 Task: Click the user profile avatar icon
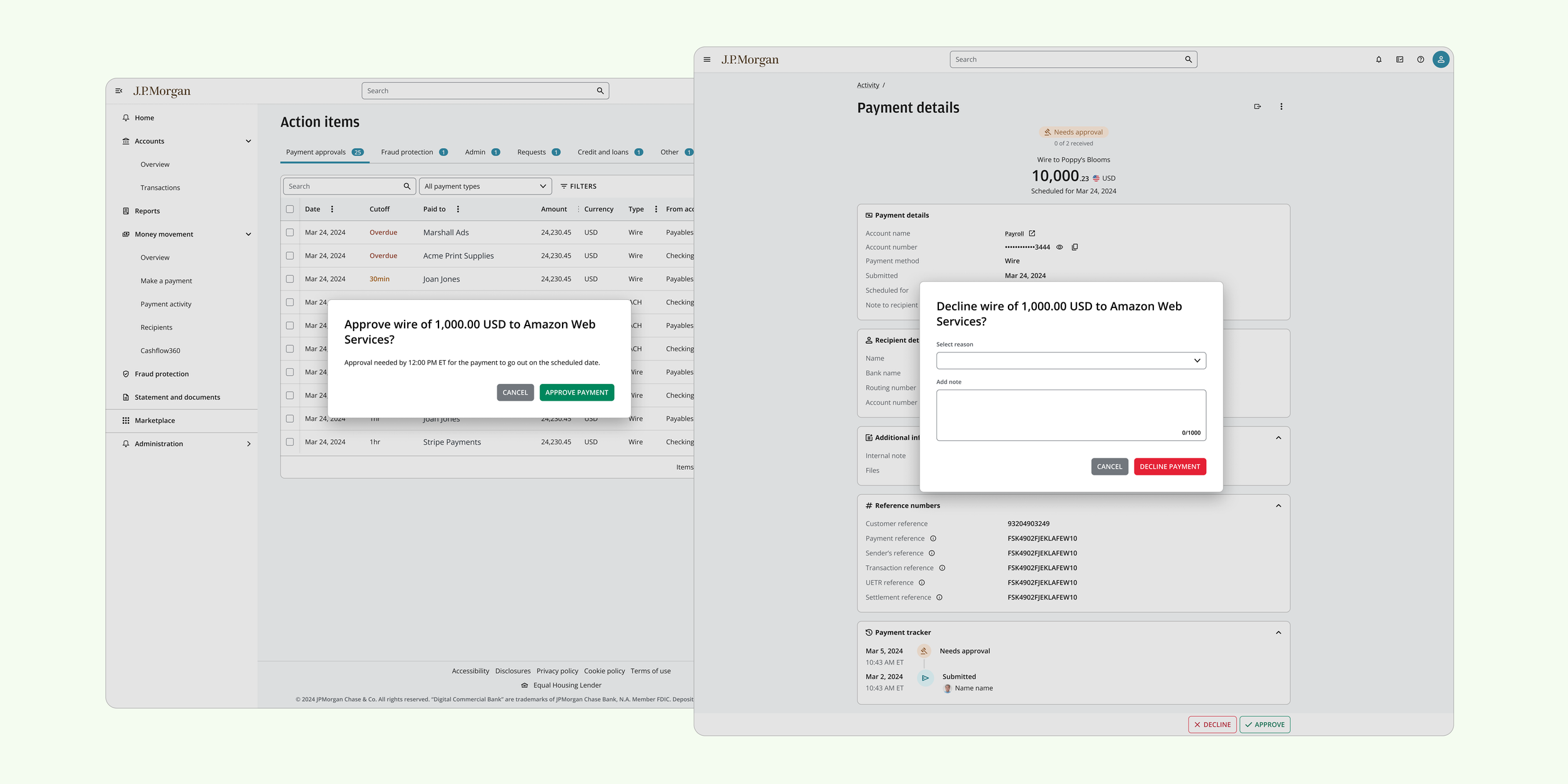click(x=1441, y=60)
